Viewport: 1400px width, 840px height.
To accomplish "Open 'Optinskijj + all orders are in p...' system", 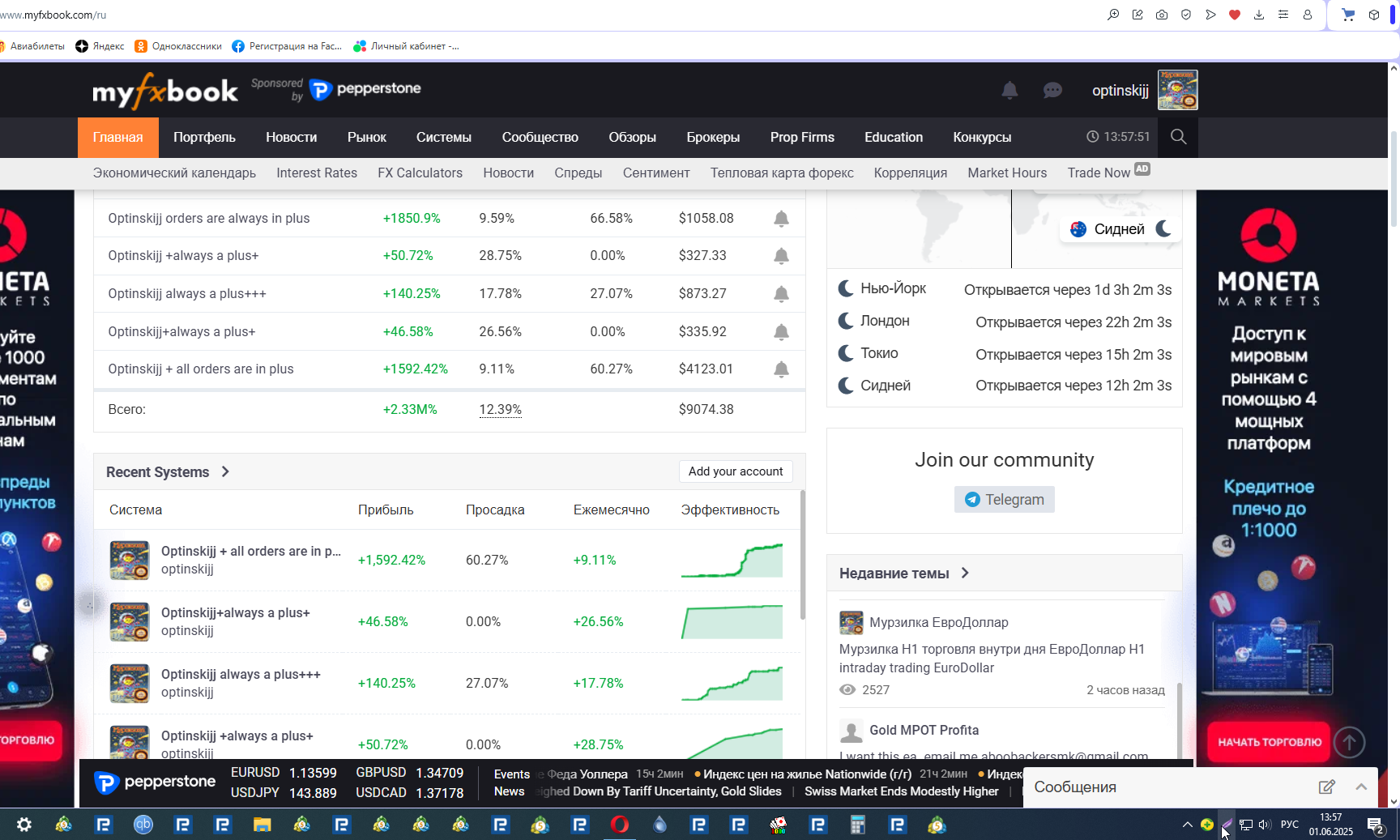I will 250,551.
